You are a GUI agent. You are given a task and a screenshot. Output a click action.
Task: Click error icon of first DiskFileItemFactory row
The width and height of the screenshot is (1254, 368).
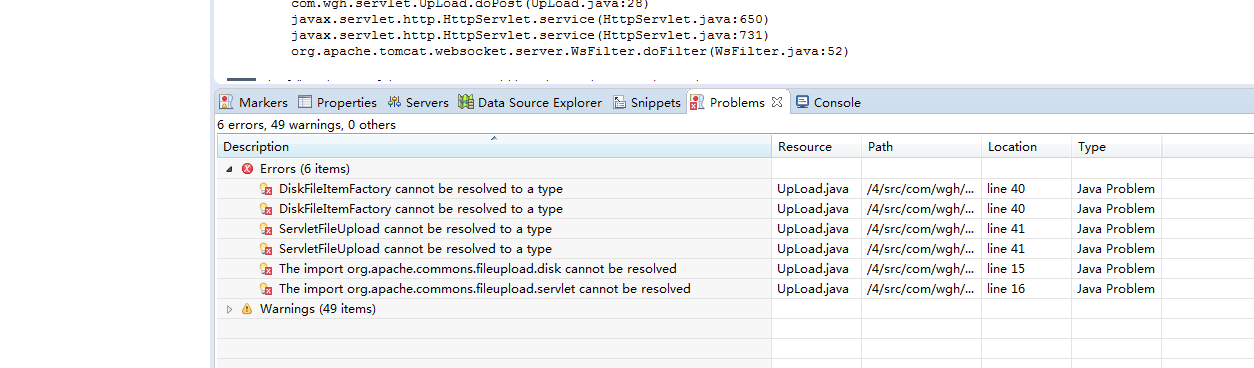tap(266, 189)
